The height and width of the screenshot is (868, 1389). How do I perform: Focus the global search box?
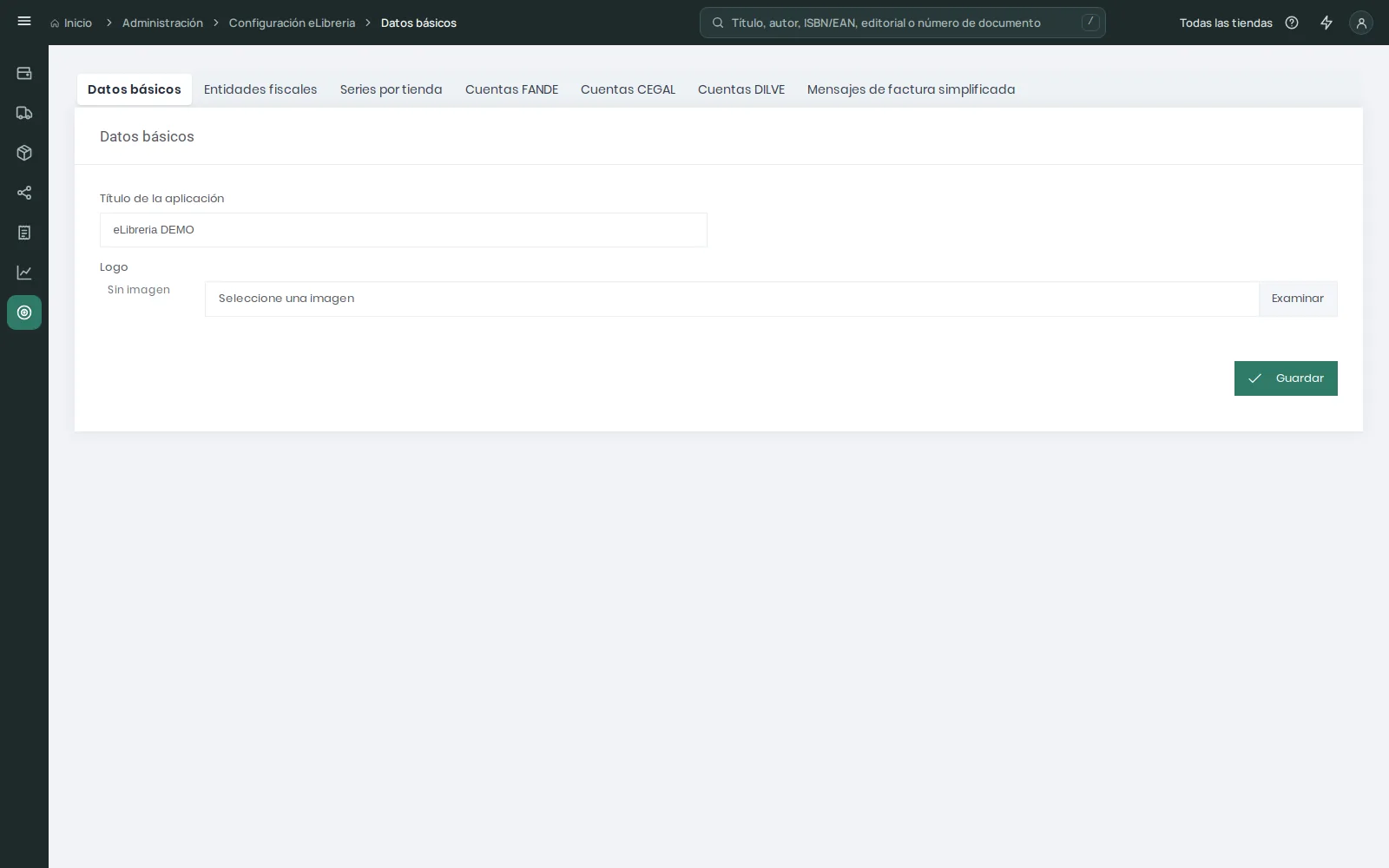coord(903,23)
